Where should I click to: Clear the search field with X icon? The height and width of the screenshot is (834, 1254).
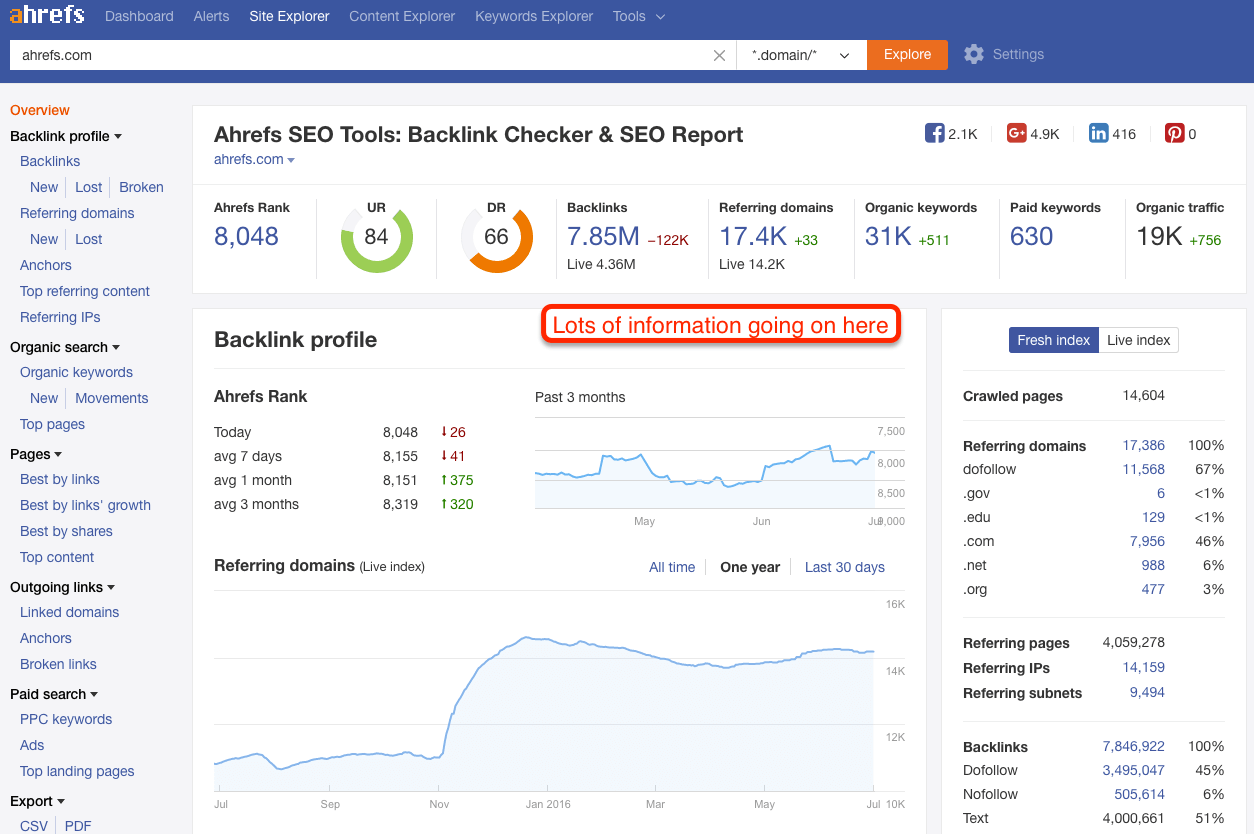(x=719, y=55)
